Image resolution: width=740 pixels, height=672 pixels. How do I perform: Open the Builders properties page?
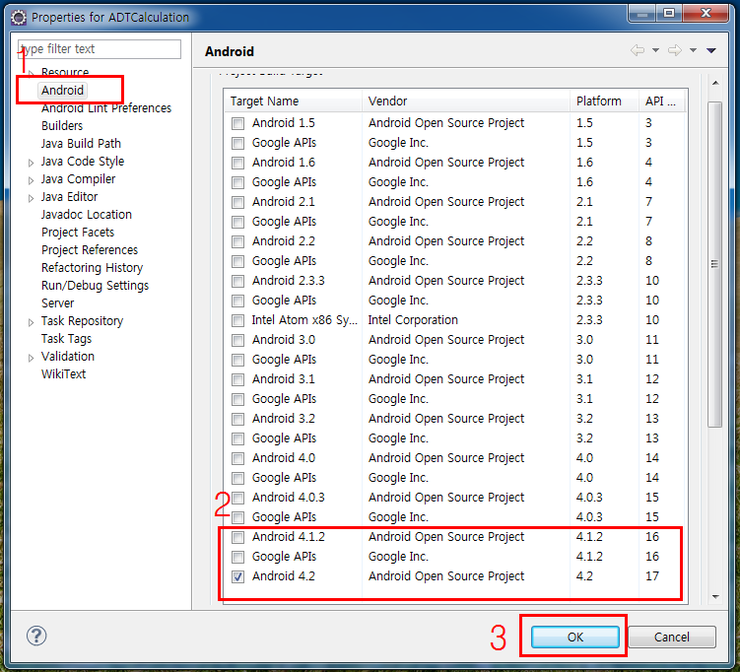coord(62,126)
